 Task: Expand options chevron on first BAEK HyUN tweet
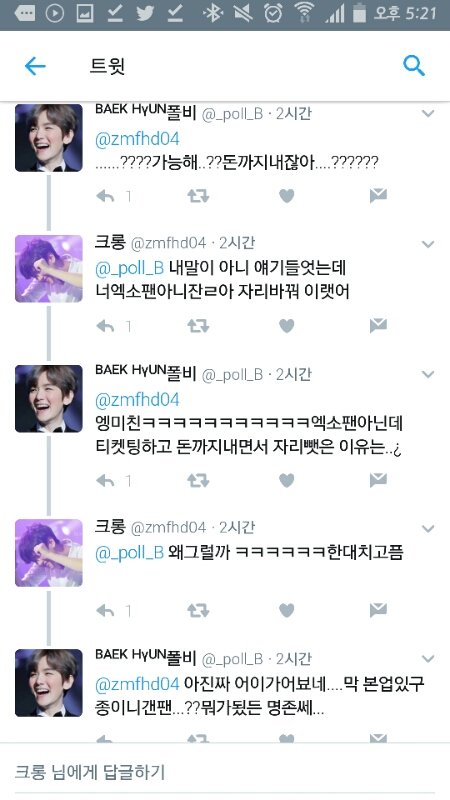(428, 114)
